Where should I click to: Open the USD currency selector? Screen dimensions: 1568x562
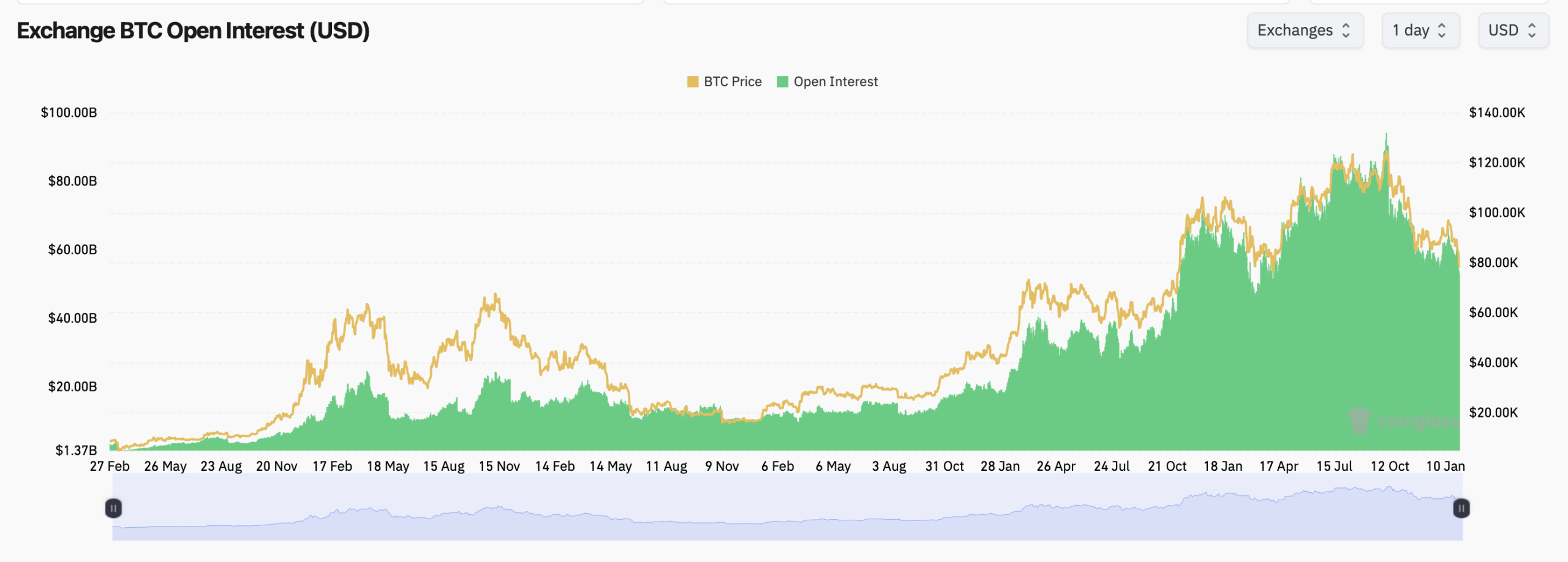click(1513, 30)
